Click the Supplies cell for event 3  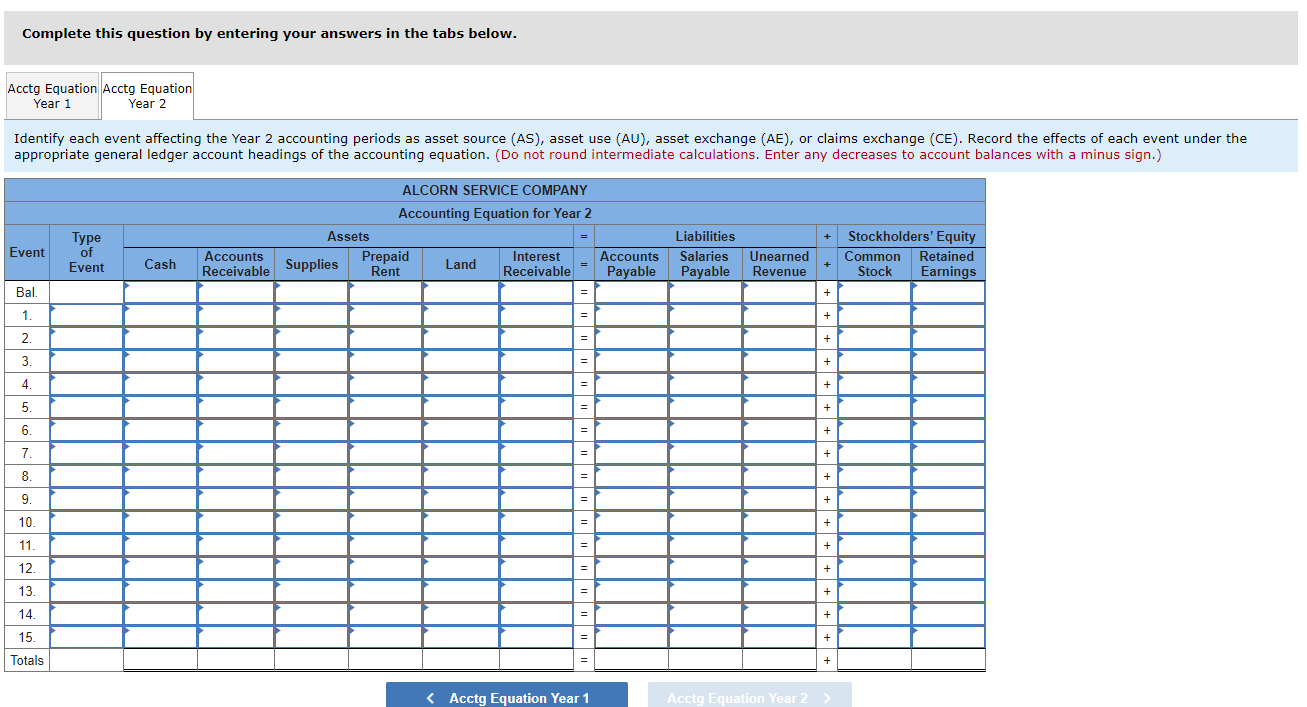[x=312, y=361]
